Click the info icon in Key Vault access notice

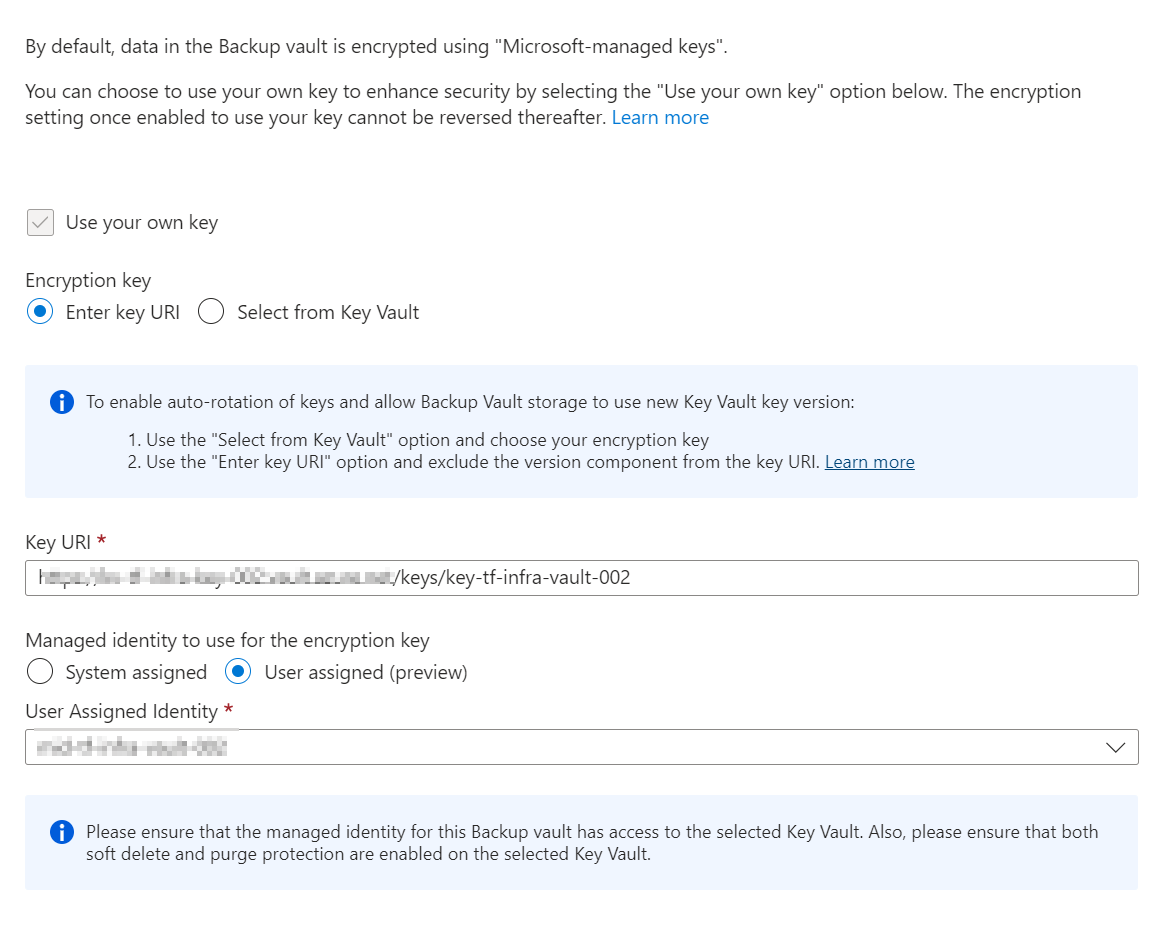(62, 832)
